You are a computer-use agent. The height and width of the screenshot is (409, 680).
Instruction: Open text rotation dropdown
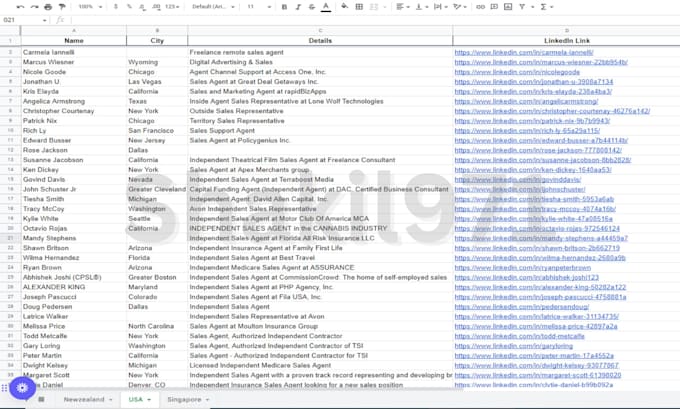click(460, 7)
